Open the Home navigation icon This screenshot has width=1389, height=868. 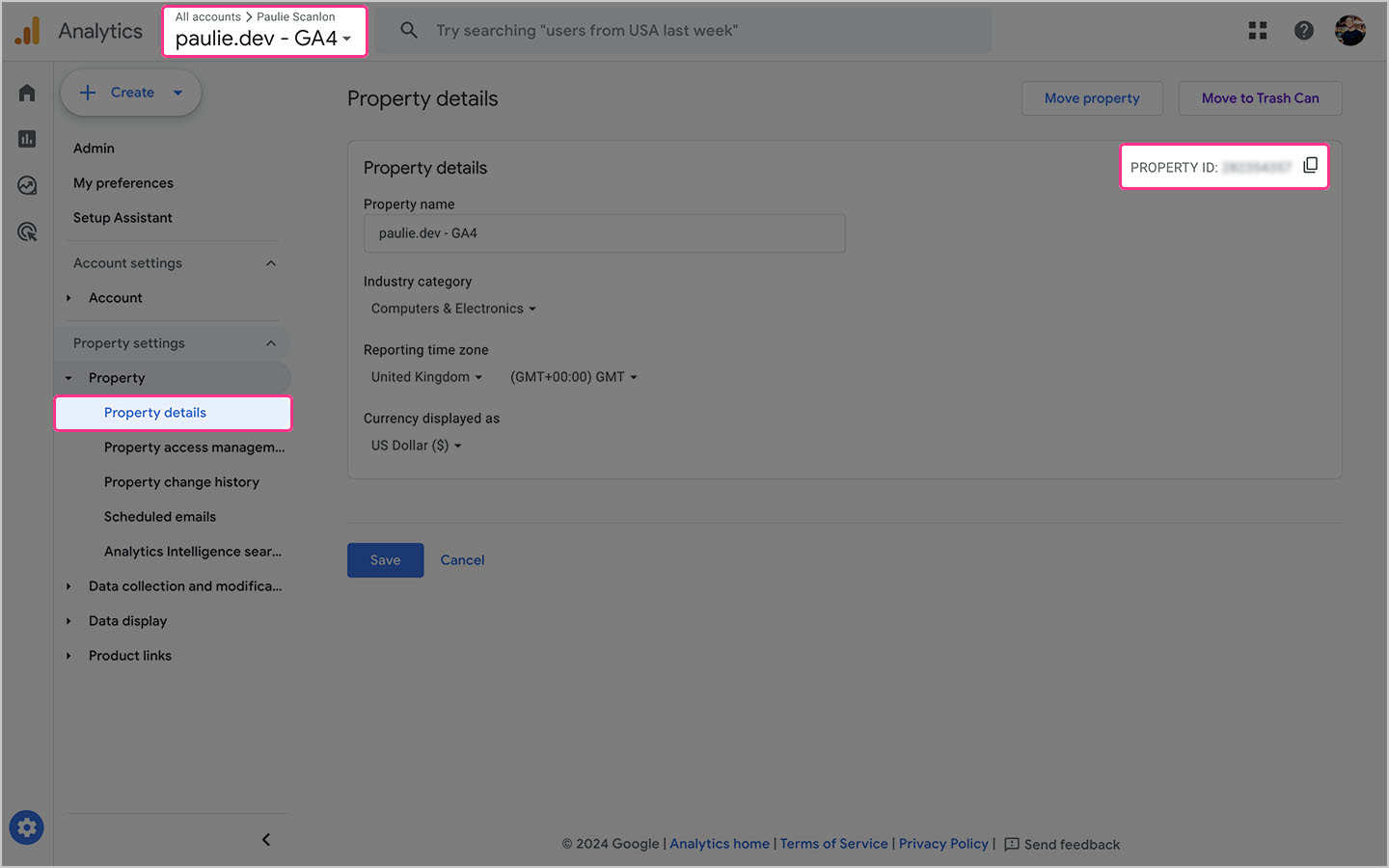26,92
